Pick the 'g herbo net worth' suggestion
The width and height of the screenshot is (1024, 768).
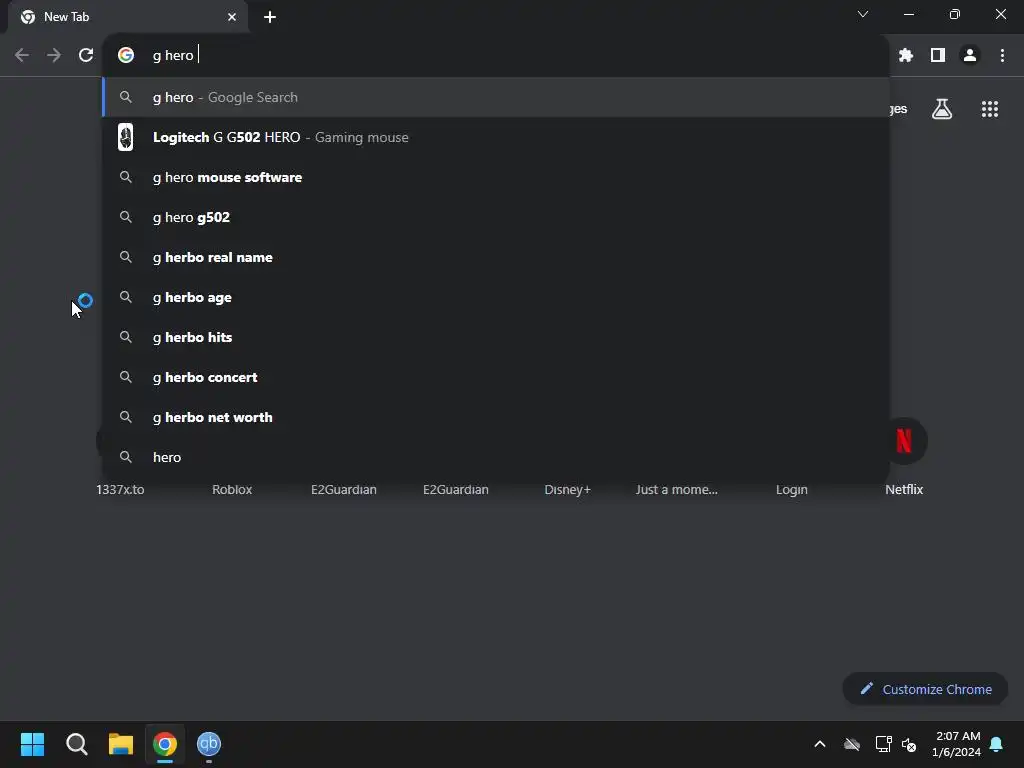point(496,417)
